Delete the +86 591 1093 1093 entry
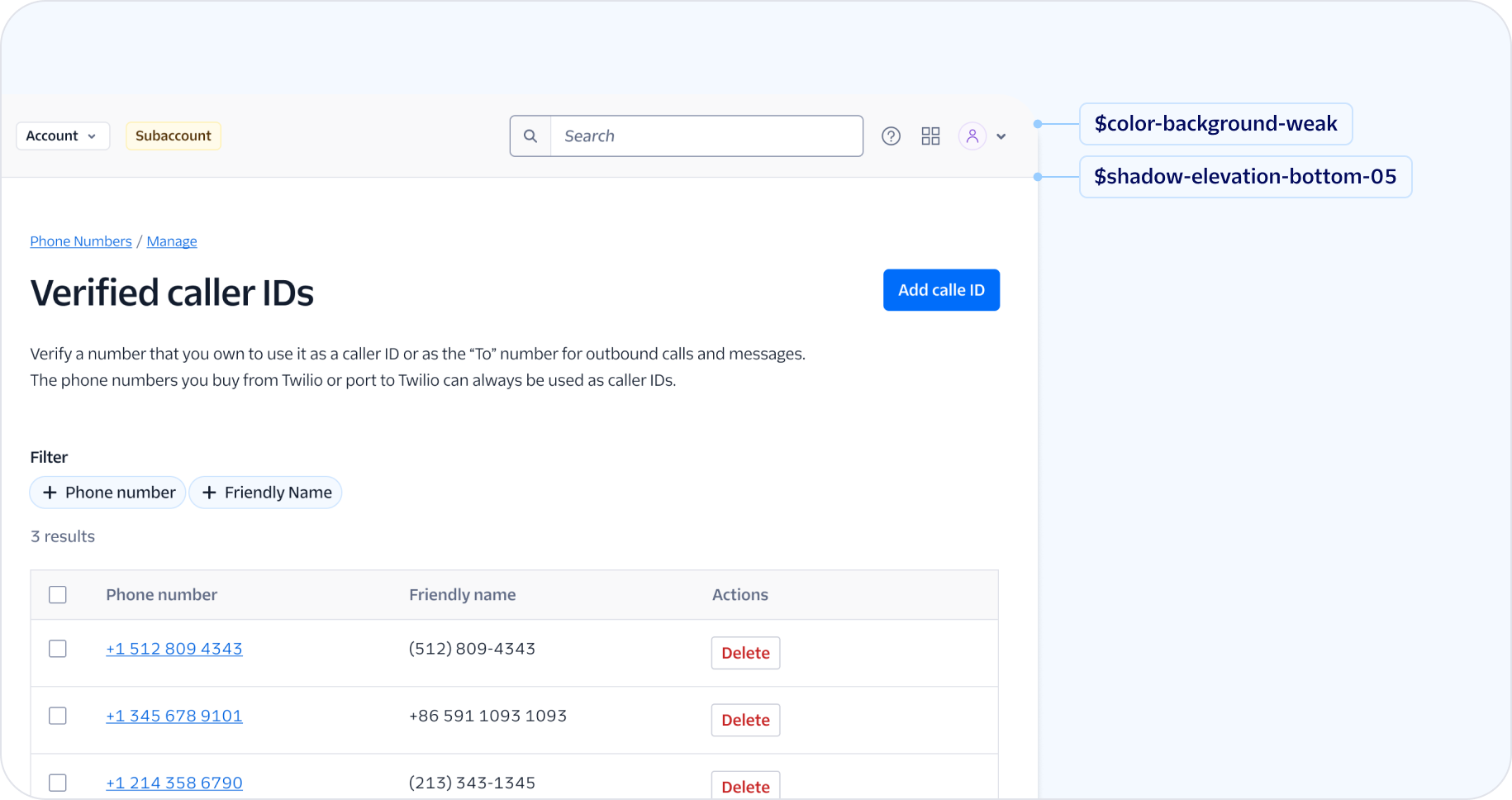 pyautogui.click(x=745, y=720)
